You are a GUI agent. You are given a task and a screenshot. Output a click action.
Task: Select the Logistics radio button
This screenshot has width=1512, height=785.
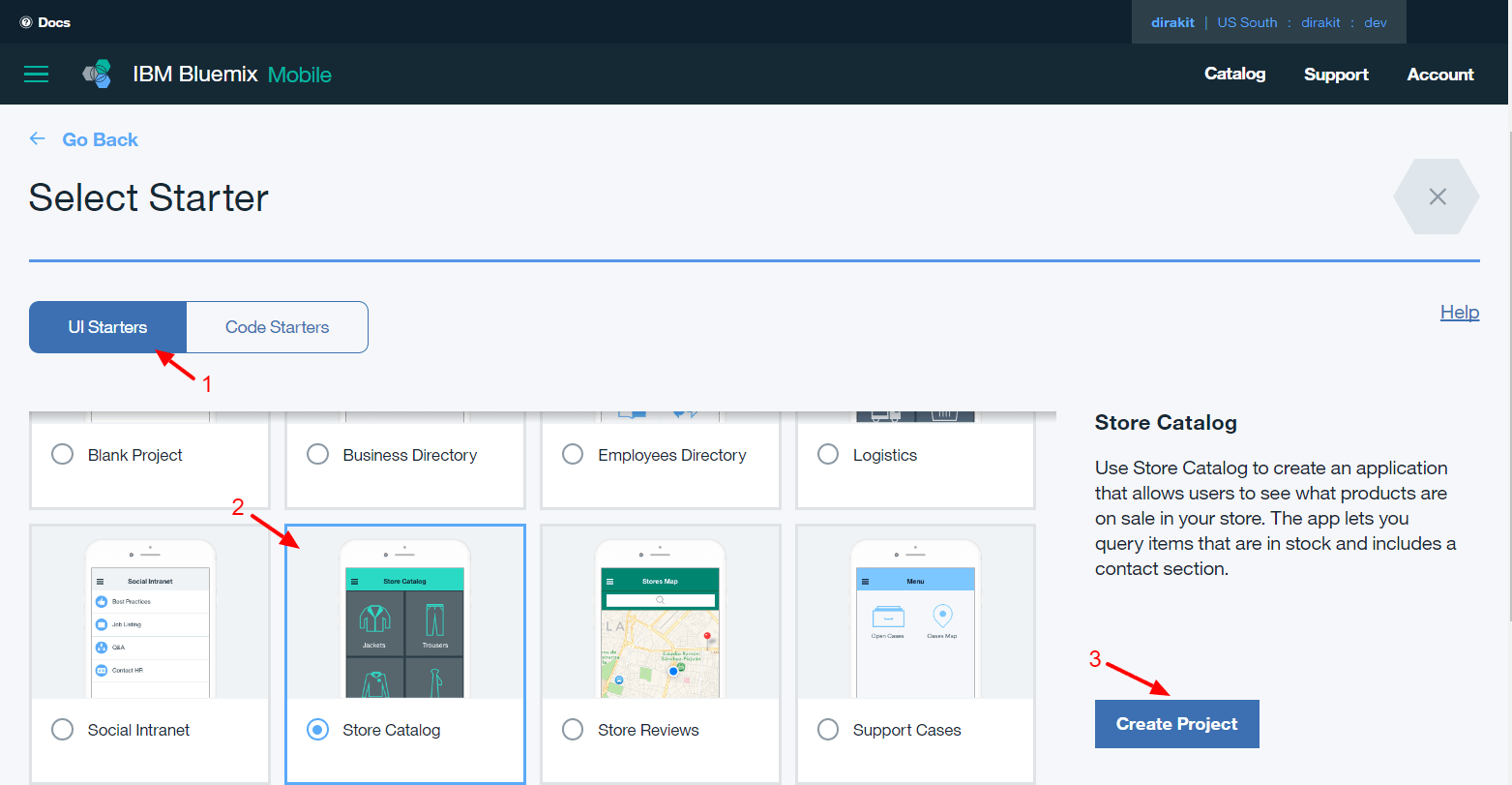point(828,454)
